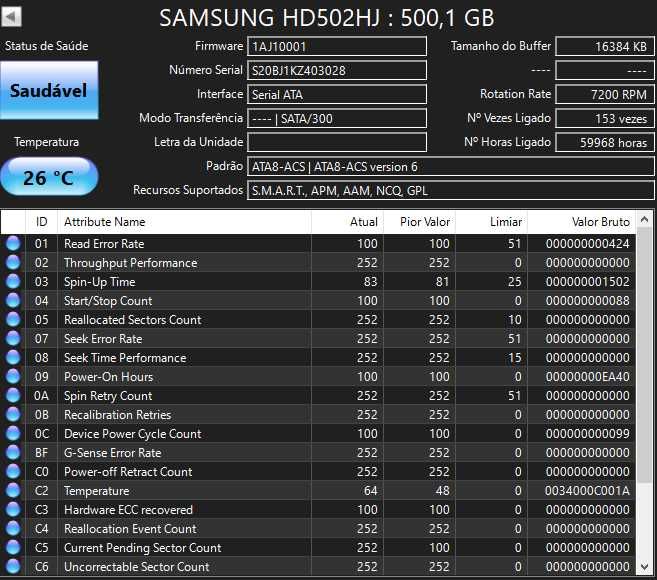Click the Modo Transferência field SATA/300
The height and width of the screenshot is (580, 657).
(x=337, y=118)
